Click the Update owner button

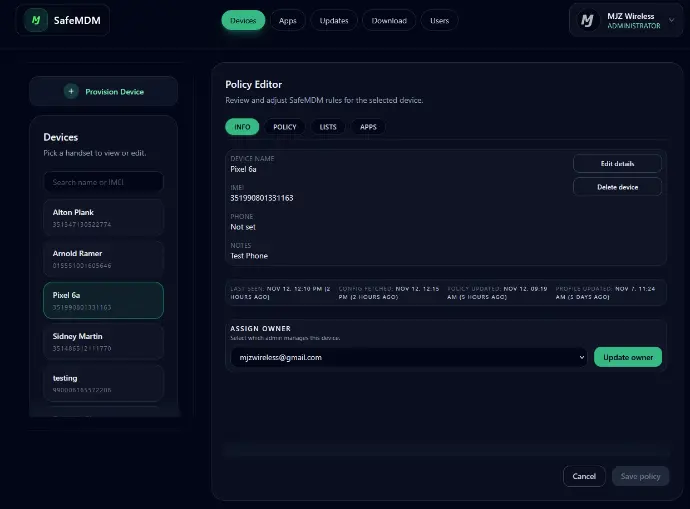click(627, 357)
